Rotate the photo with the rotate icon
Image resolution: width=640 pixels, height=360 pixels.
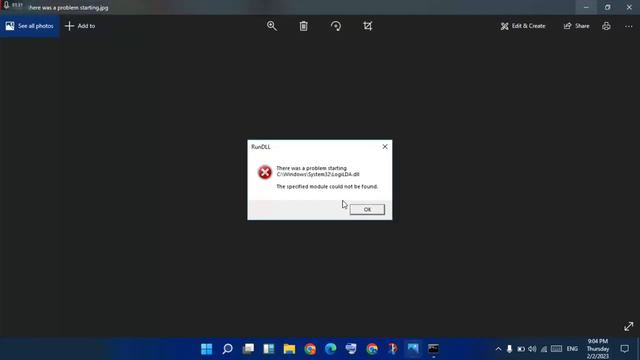336,26
